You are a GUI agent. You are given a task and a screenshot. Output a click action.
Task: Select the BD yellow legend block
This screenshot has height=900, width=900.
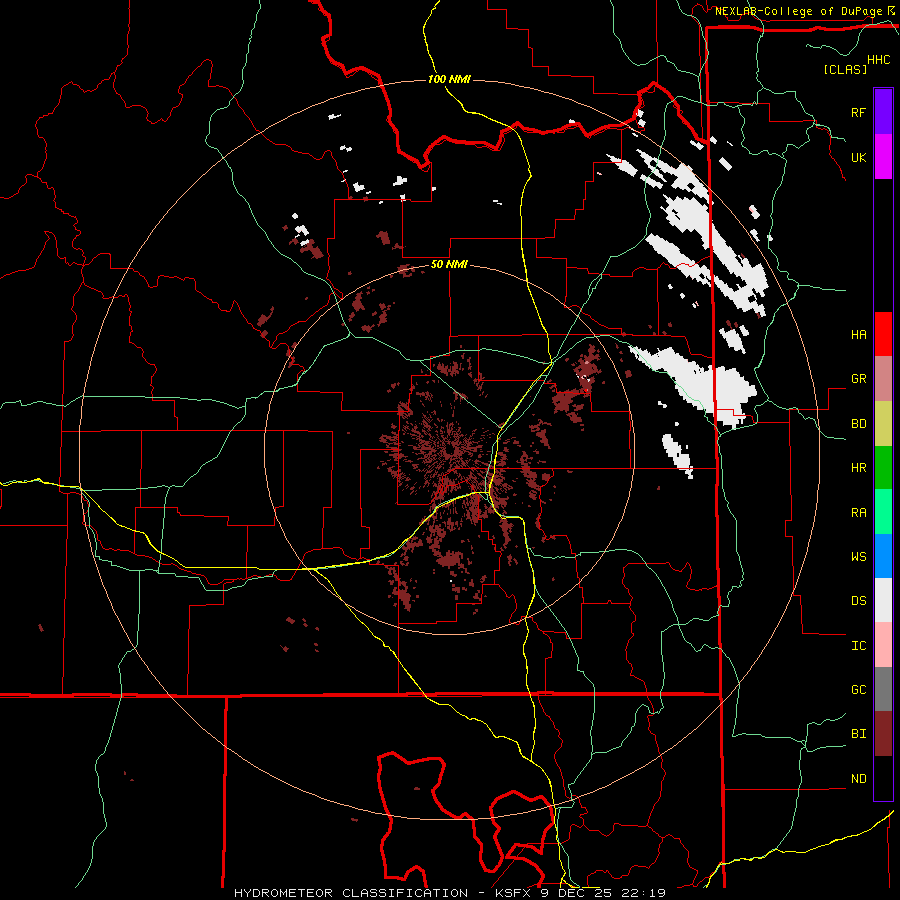tap(883, 423)
